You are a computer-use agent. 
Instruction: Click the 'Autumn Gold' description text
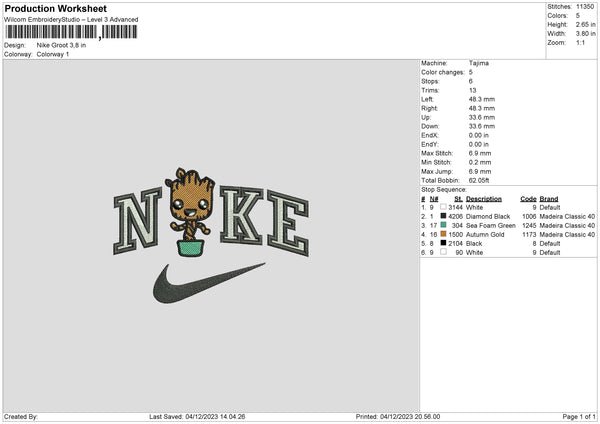(485, 235)
